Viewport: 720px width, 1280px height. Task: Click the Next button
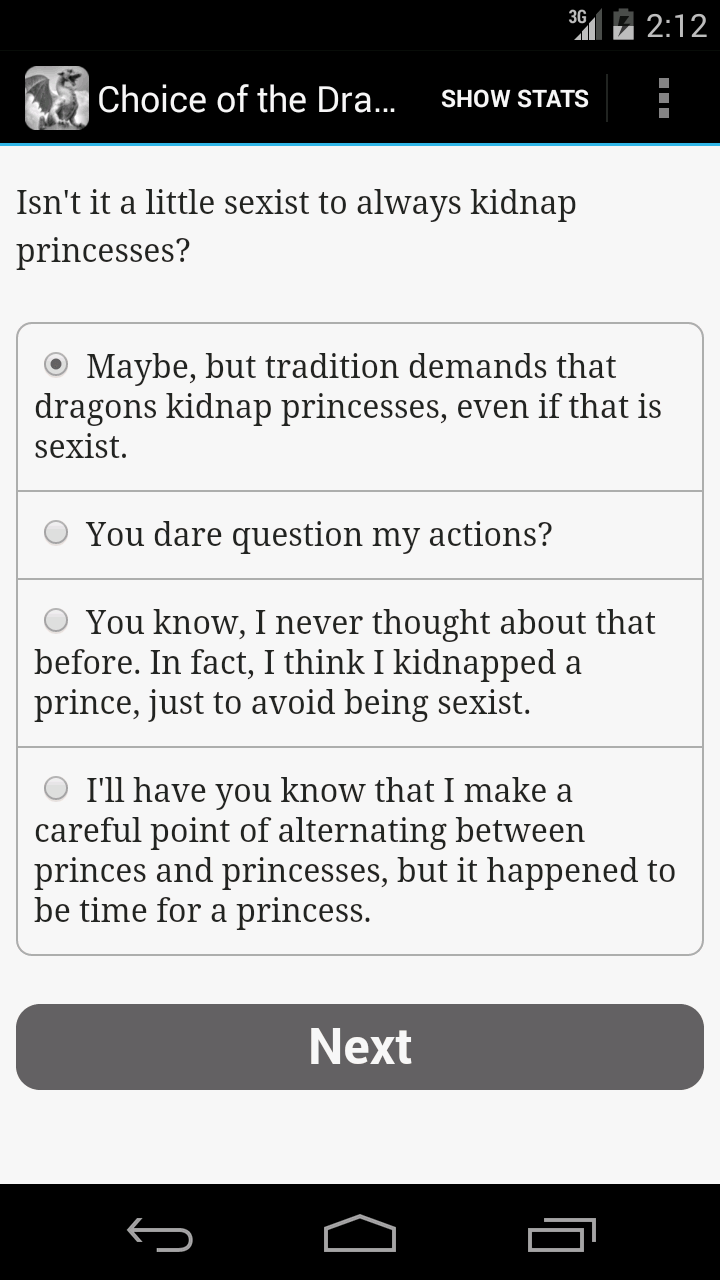360,1047
